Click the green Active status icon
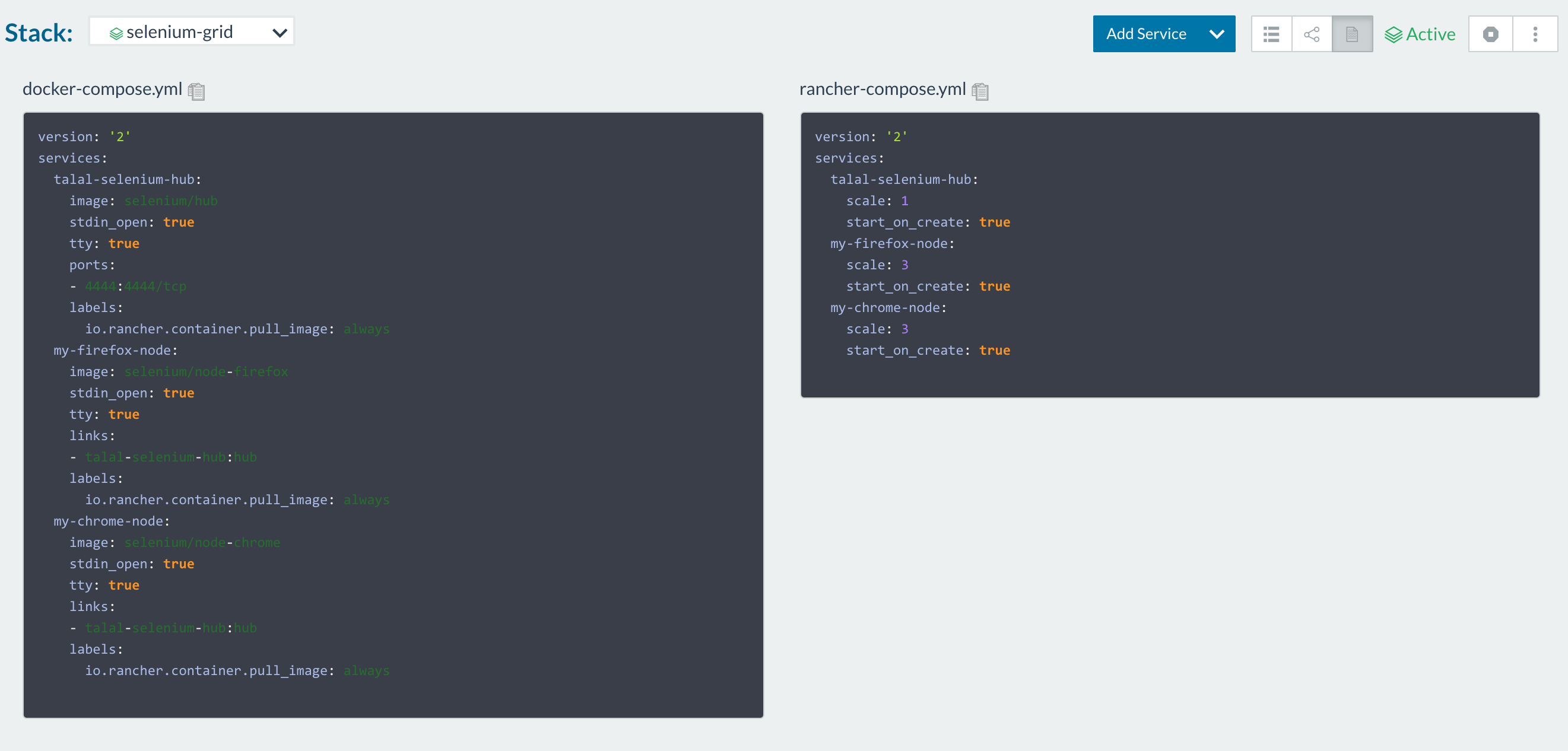Image resolution: width=1568 pixels, height=751 pixels. pyautogui.click(x=1393, y=34)
